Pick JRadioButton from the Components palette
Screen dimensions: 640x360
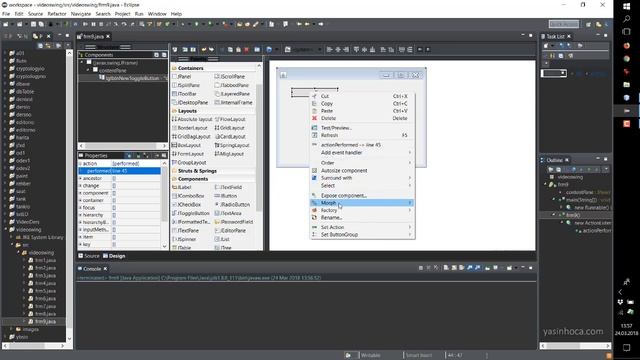pos(232,204)
